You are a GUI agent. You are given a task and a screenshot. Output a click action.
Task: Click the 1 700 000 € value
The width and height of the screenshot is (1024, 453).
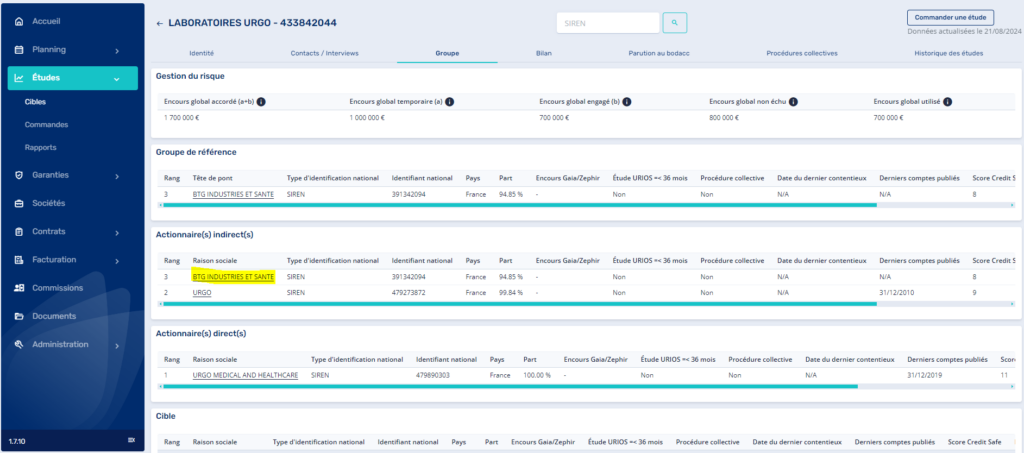coord(182,118)
